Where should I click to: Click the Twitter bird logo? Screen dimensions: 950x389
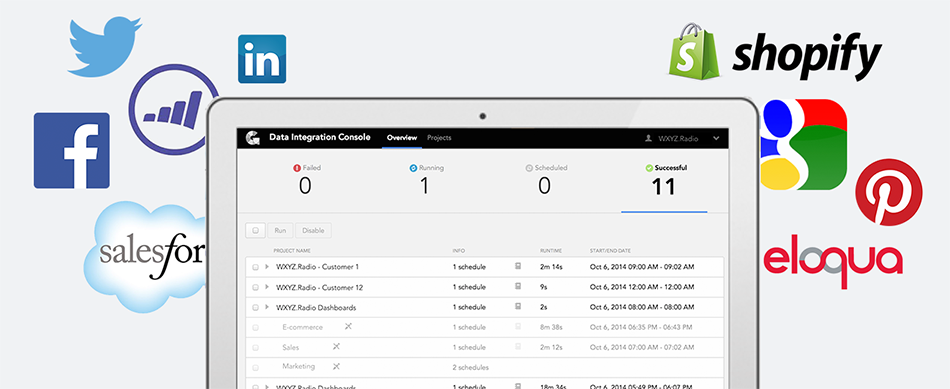[x=104, y=47]
